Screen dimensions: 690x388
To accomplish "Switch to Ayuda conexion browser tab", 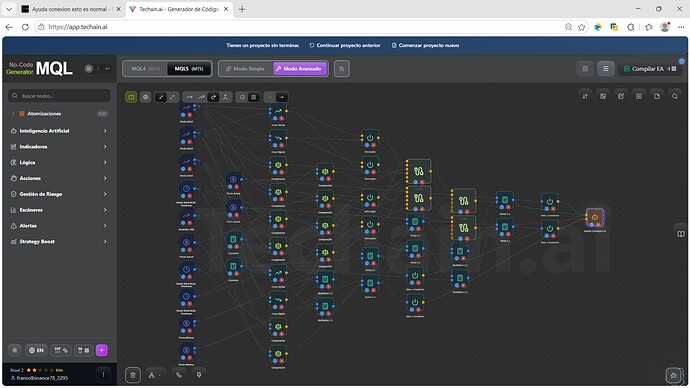I will [x=70, y=9].
